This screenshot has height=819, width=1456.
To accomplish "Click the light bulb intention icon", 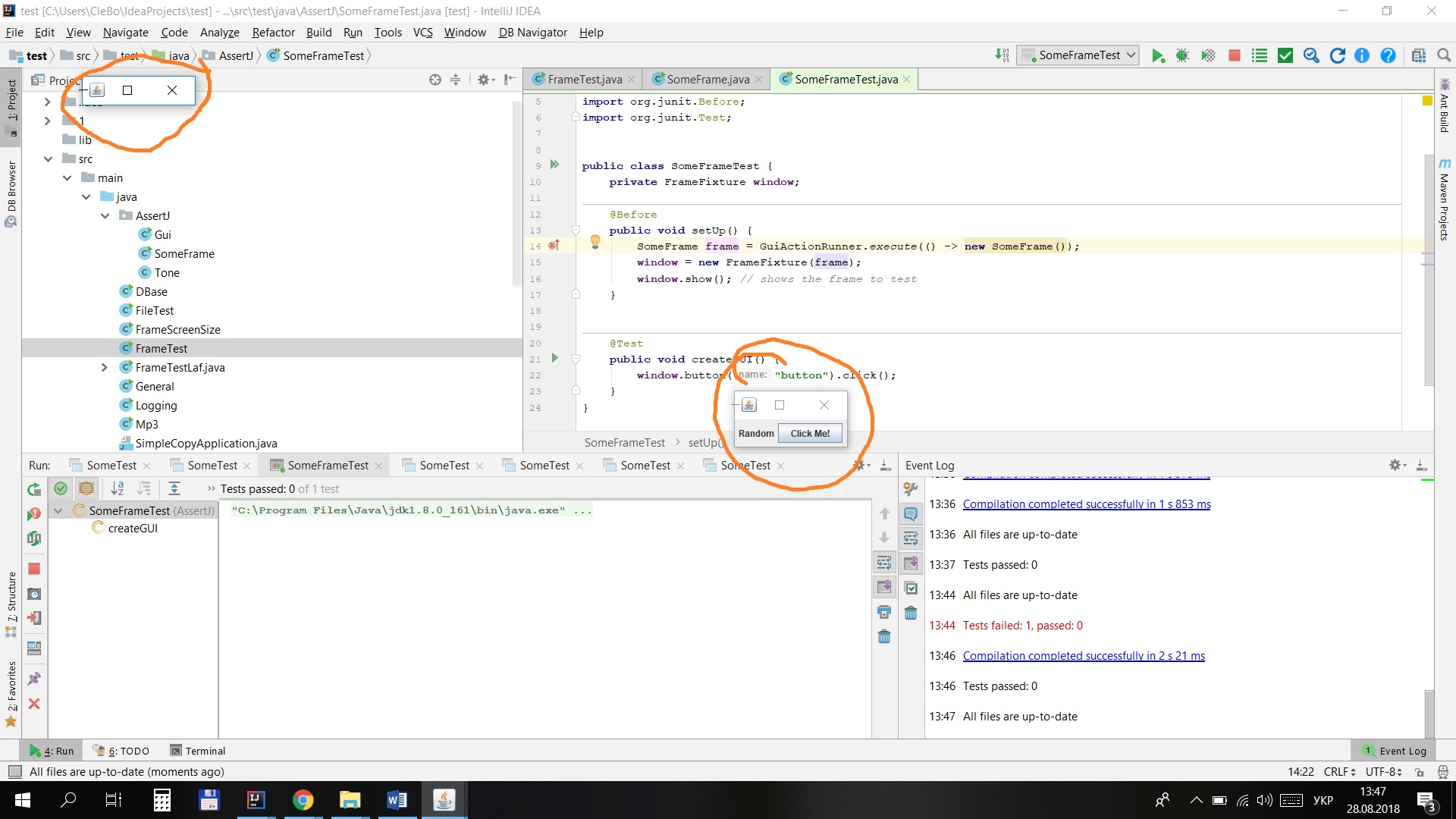I will click(x=595, y=242).
